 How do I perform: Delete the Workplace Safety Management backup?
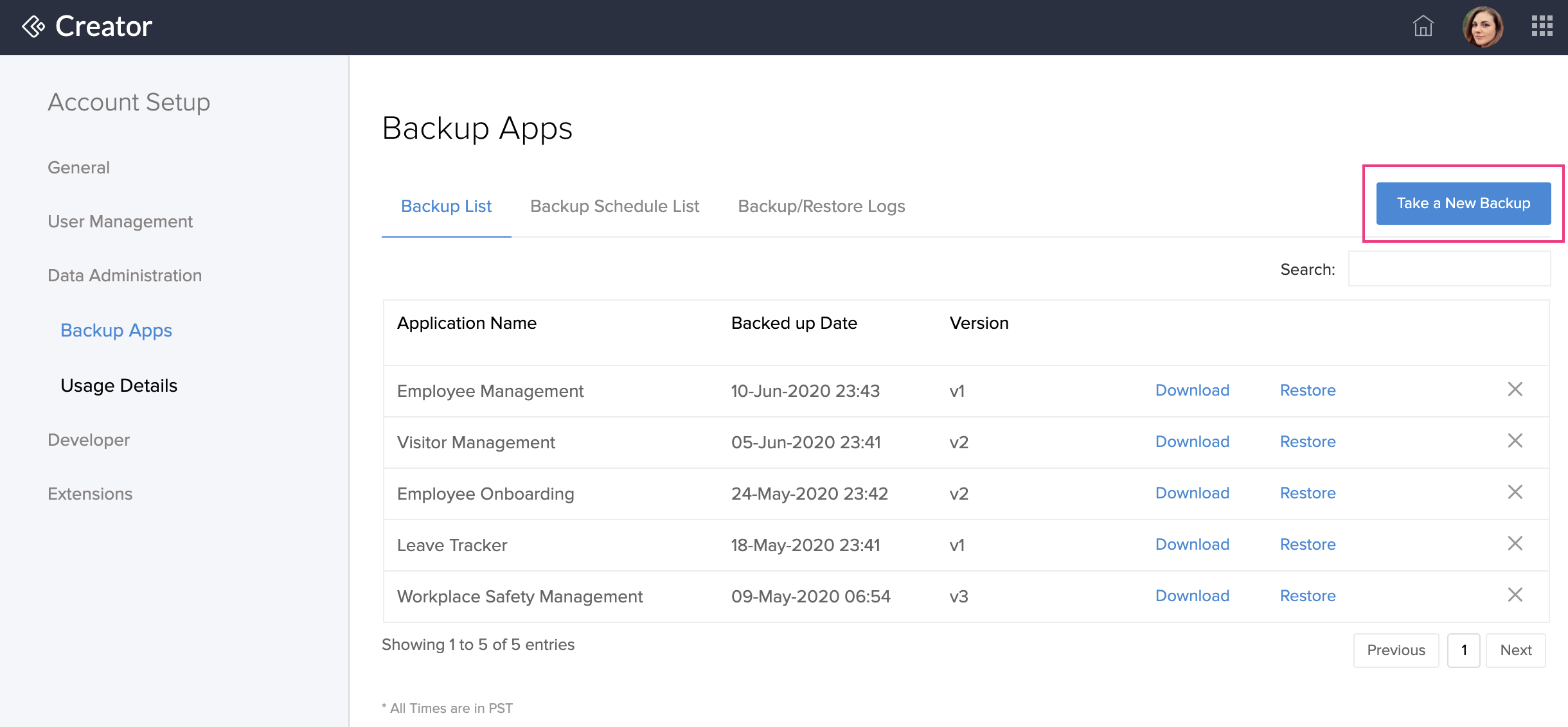(x=1515, y=595)
